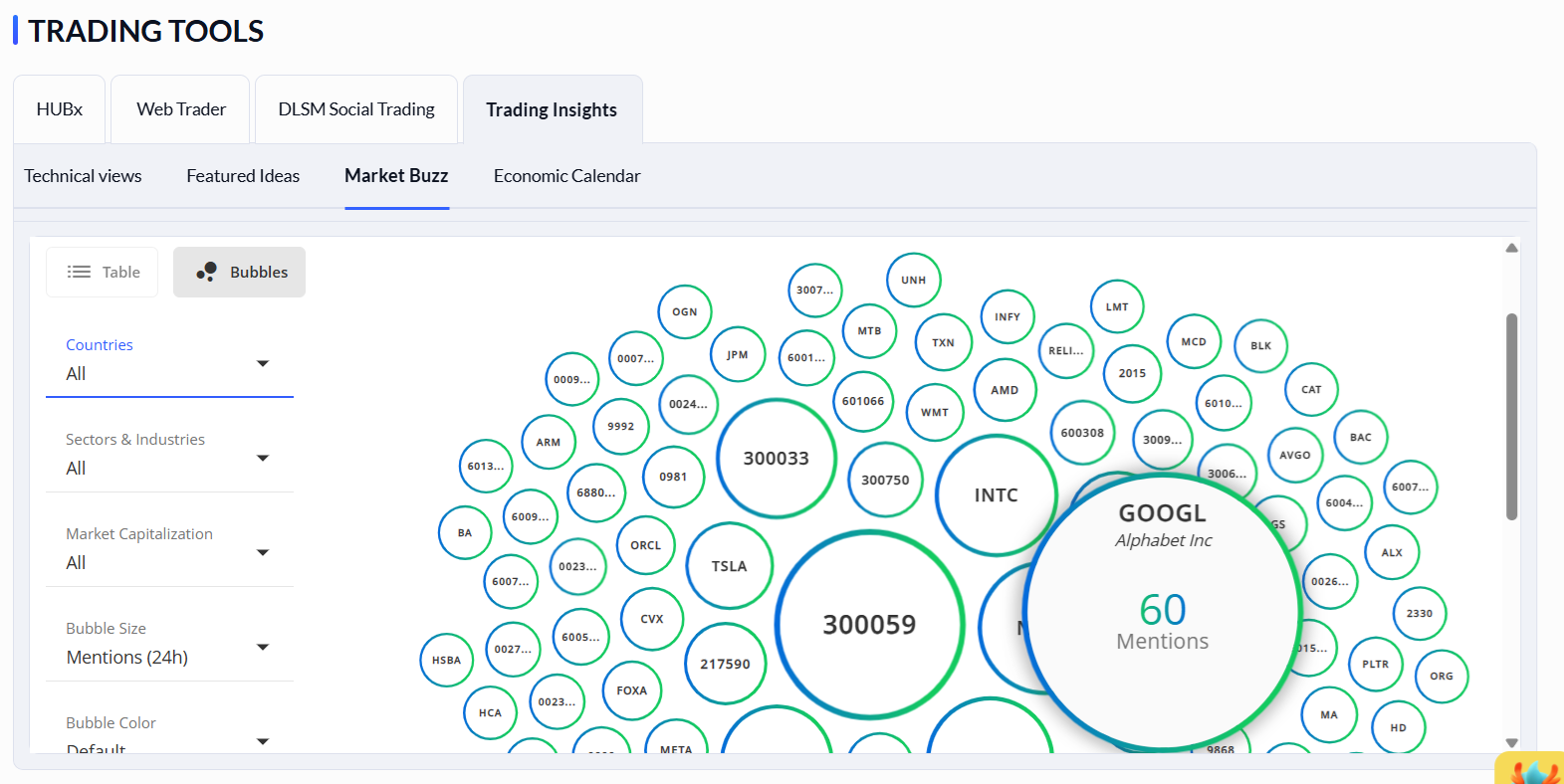Click the WMT bubble
Viewport: 1564px width, 784px height.
(x=934, y=412)
